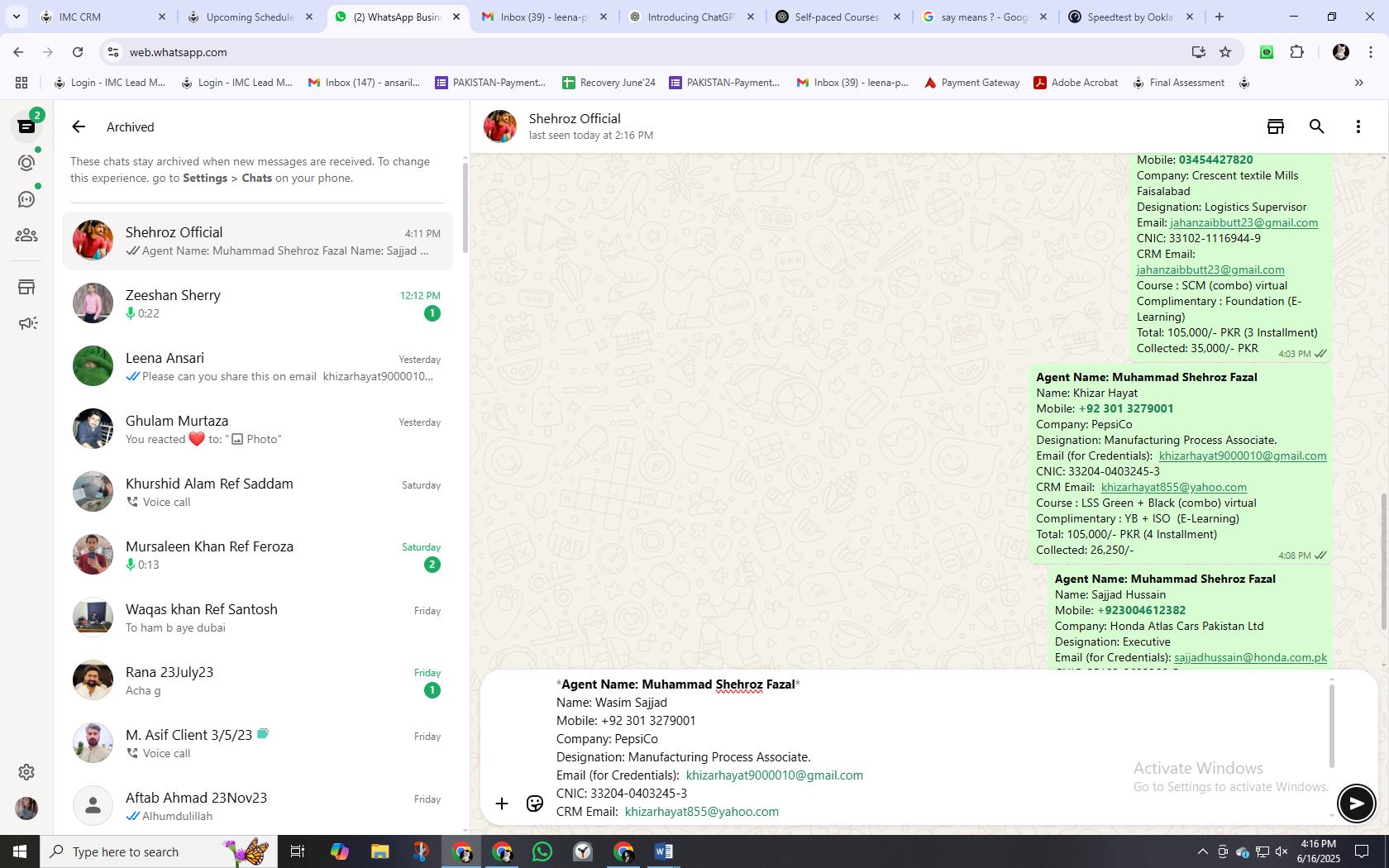Switch to the Introducing ChatGPT browser tab
The image size is (1389, 868).
pyautogui.click(x=690, y=17)
